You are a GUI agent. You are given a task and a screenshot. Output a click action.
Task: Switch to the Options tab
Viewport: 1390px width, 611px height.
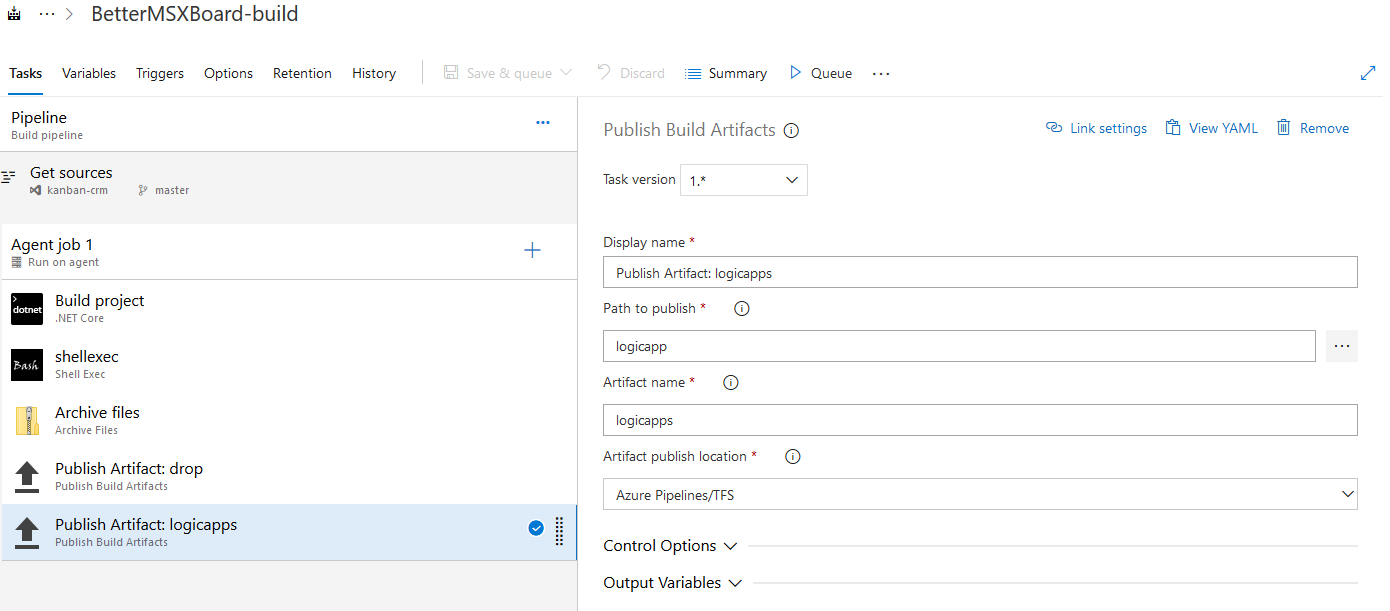(228, 73)
